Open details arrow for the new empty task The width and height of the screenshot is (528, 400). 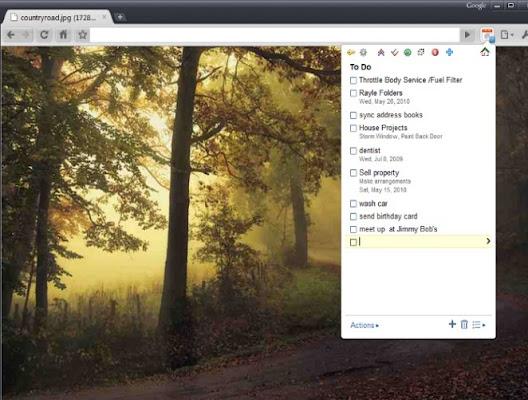488,241
